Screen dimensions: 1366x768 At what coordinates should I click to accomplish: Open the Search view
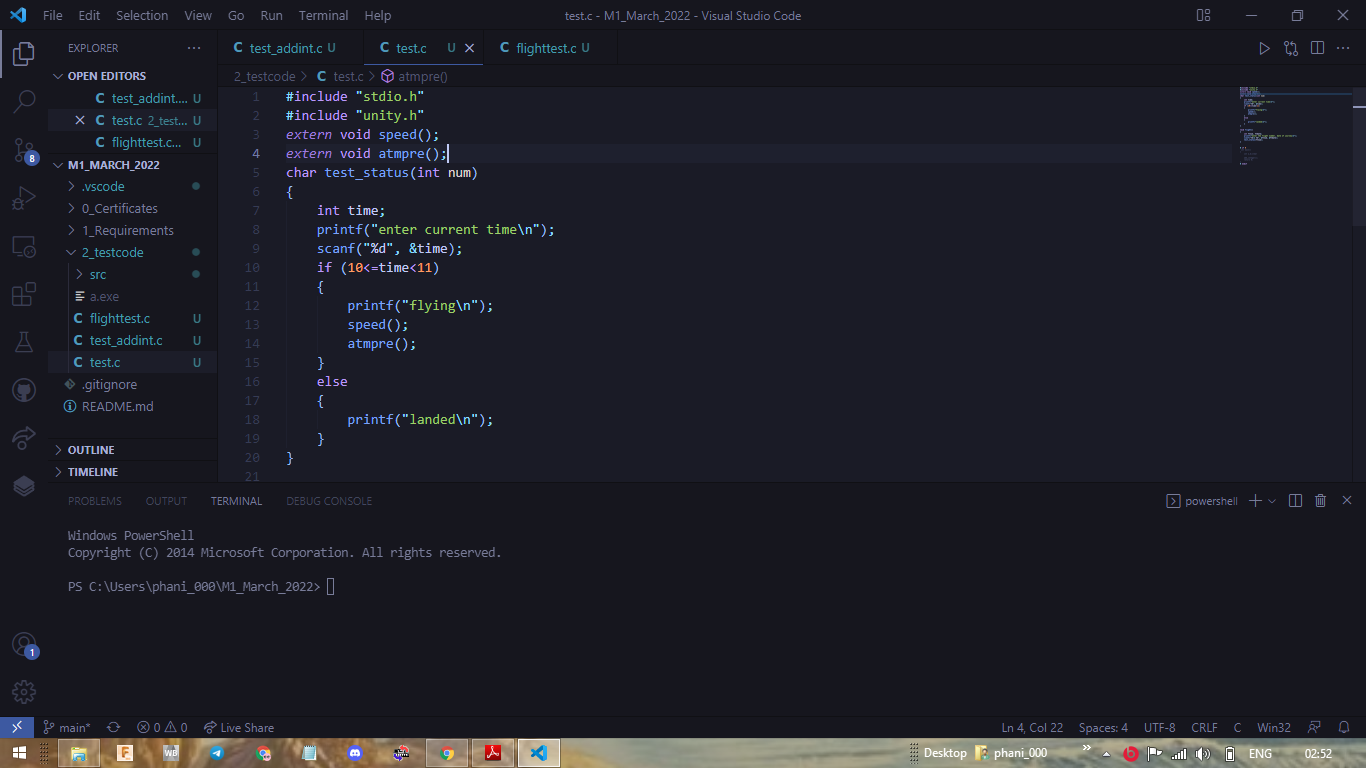click(x=22, y=101)
